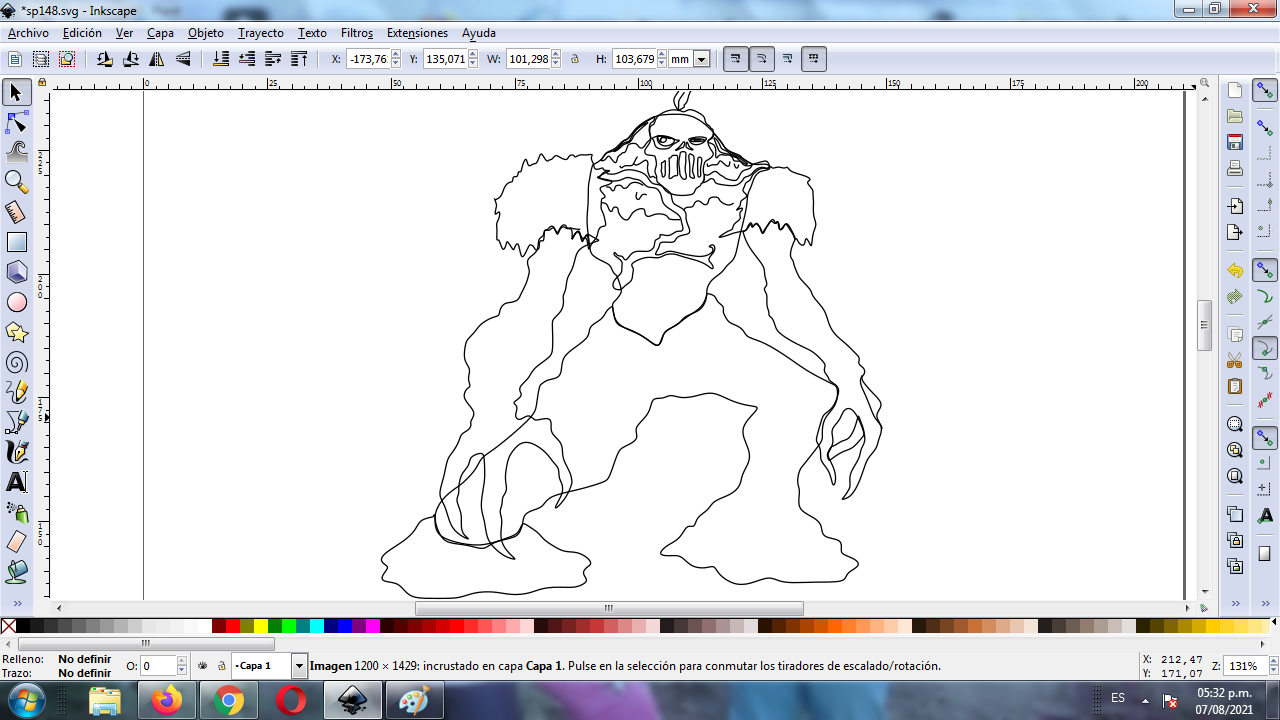Viewport: 1280px width, 720px height.
Task: Flip selection horizontally
Action: point(157,59)
